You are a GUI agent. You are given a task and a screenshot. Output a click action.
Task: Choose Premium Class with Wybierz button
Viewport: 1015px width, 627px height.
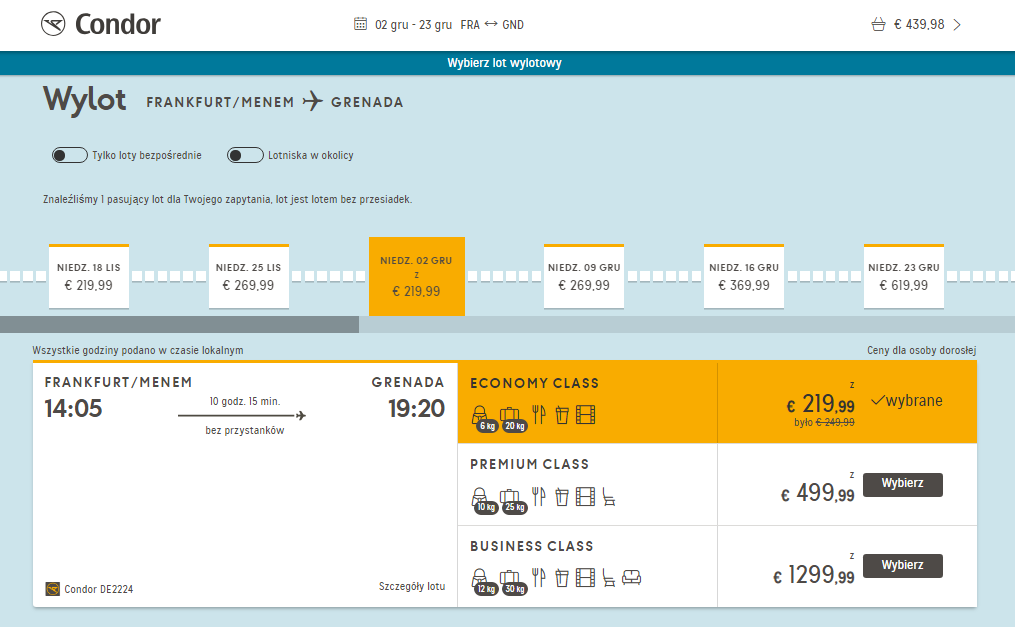[x=902, y=484]
